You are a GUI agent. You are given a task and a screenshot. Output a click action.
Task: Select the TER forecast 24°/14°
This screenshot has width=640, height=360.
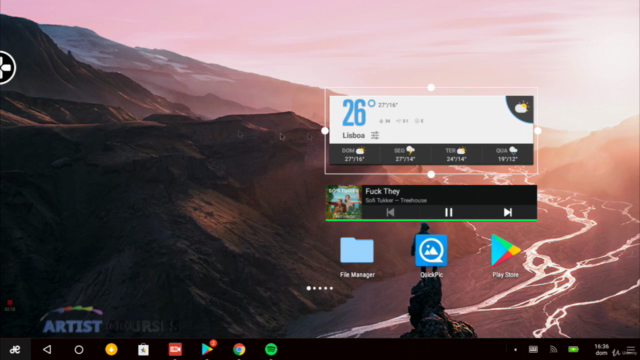[456, 155]
